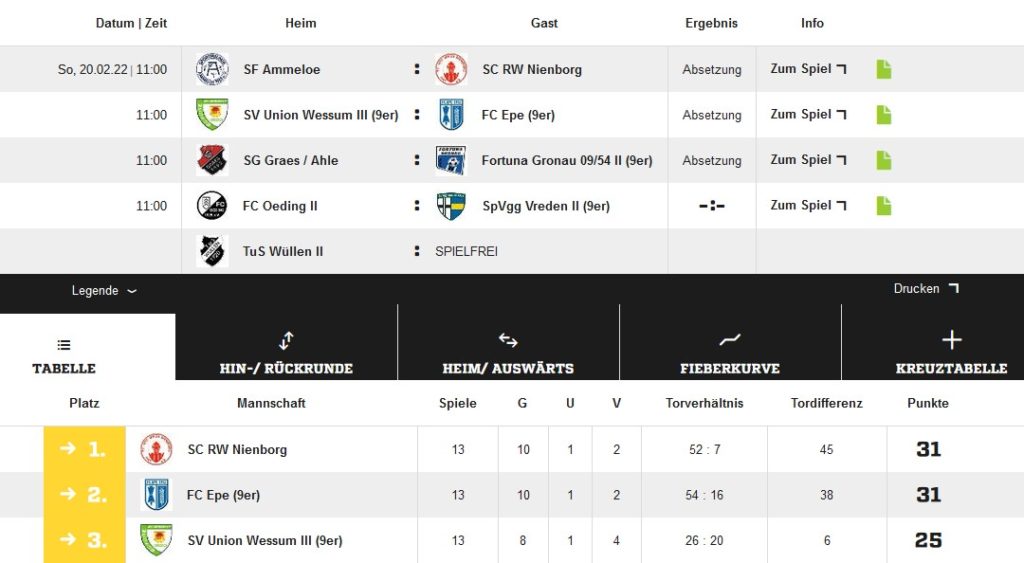Switch to the Heim/Auswärts tab
This screenshot has height=563, width=1024.
(508, 353)
